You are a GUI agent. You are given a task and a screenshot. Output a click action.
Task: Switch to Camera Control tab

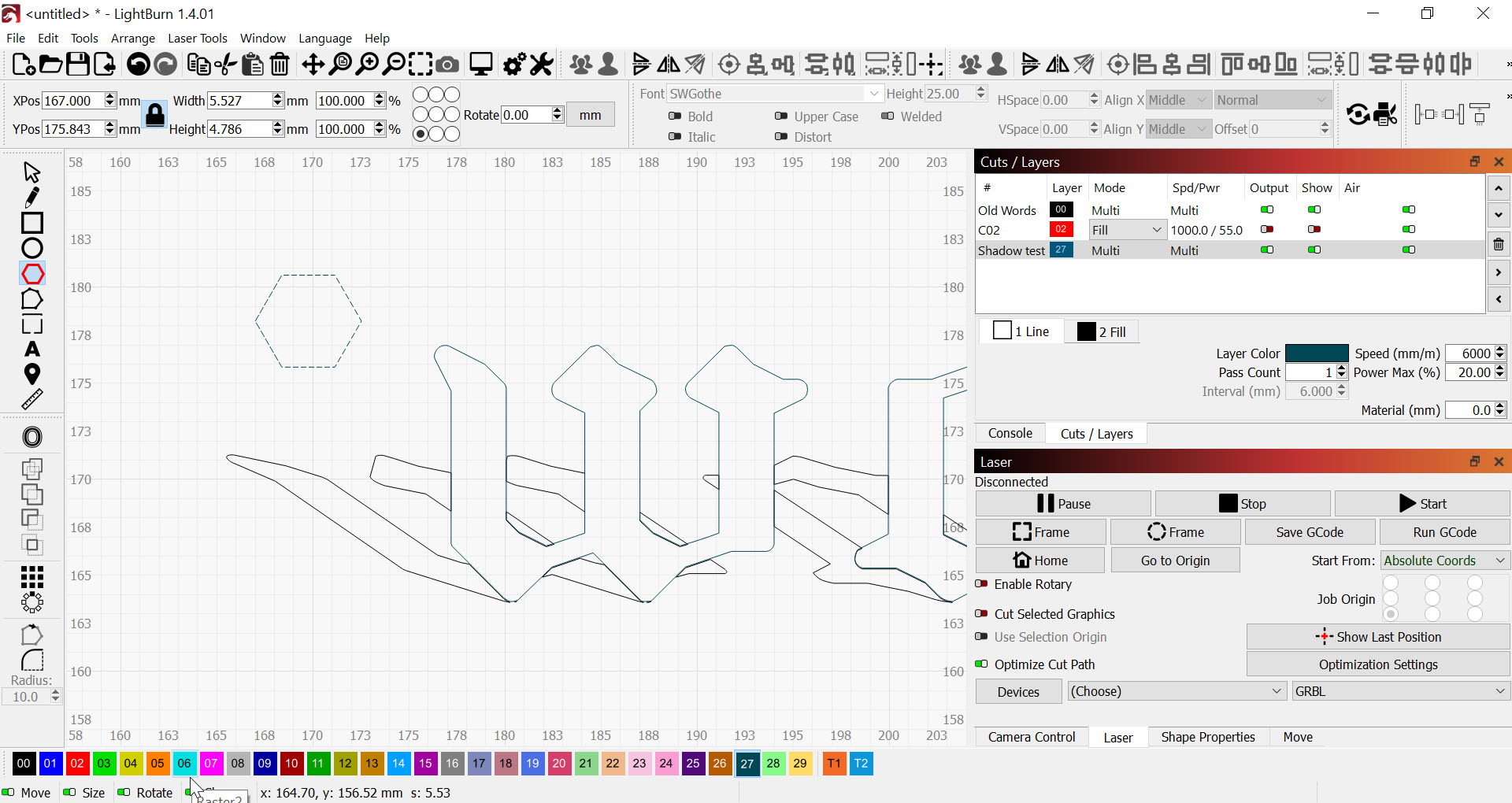1032,737
